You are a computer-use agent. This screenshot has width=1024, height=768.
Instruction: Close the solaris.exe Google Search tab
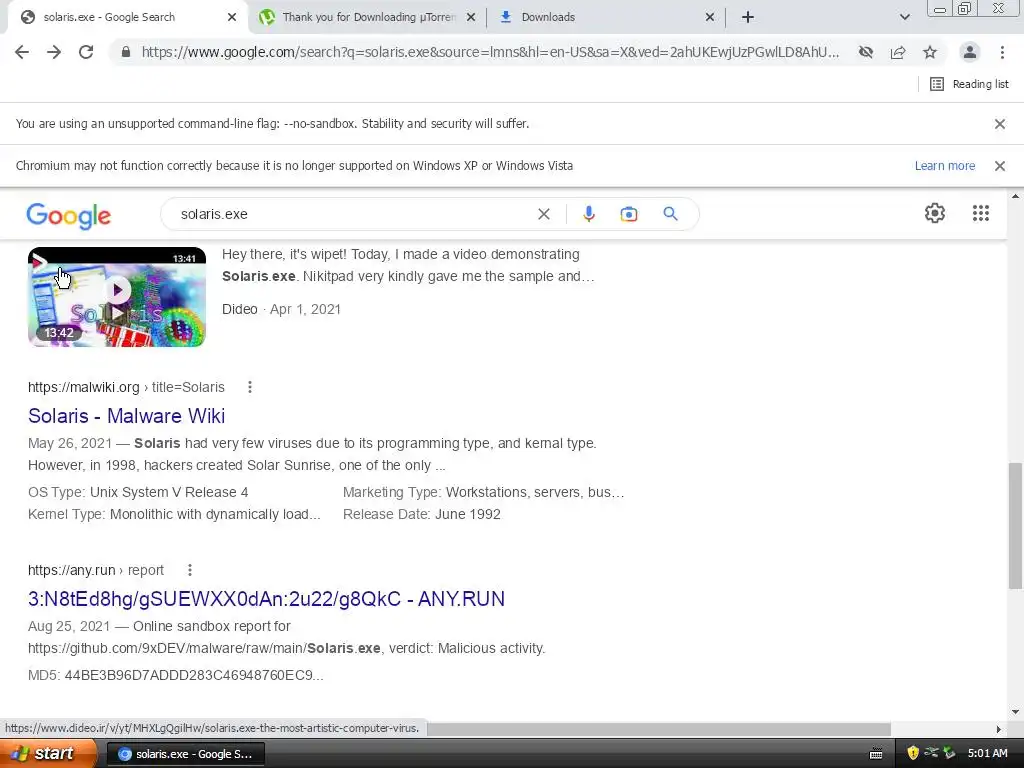(232, 17)
